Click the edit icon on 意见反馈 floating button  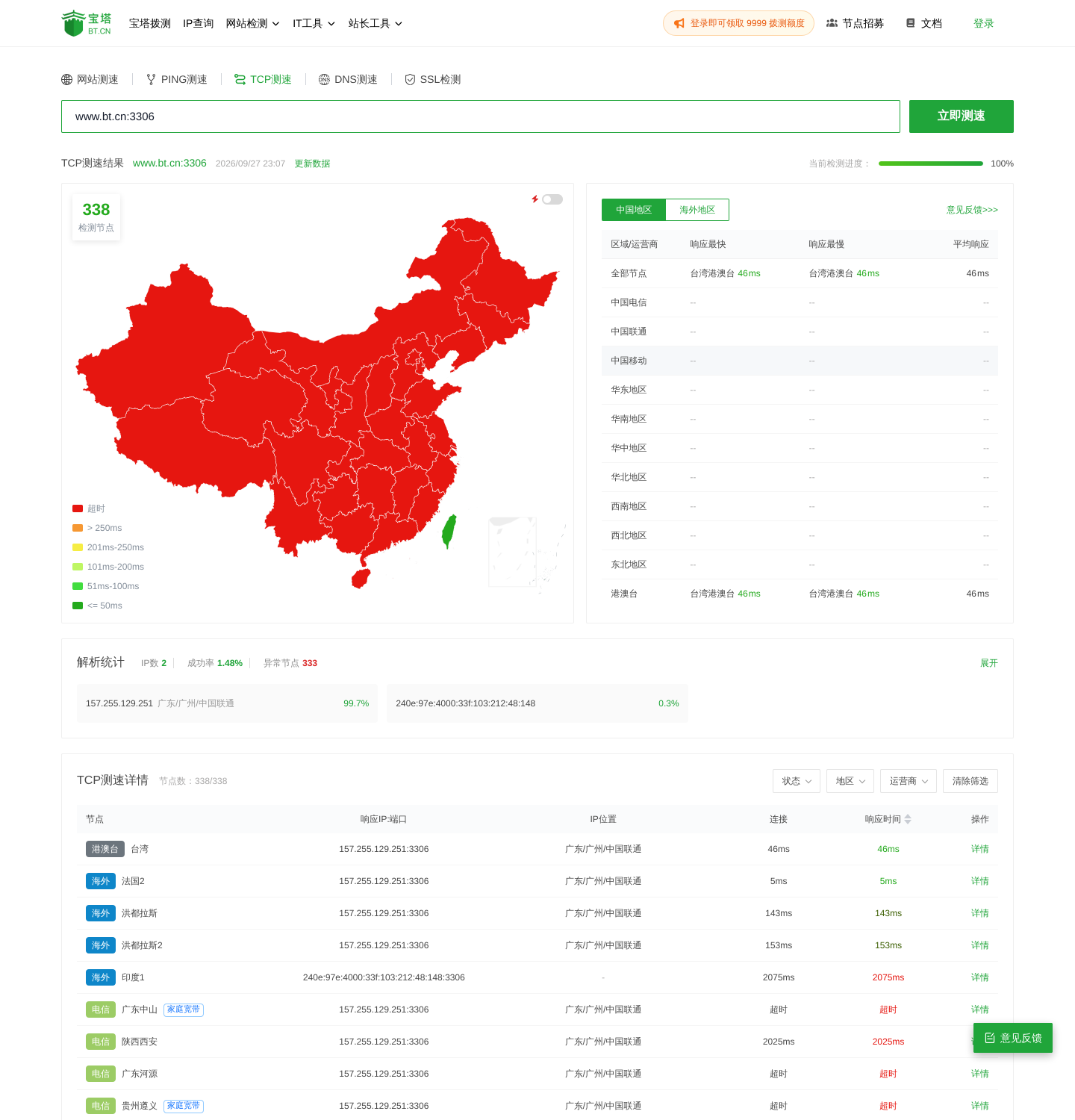click(x=990, y=1038)
